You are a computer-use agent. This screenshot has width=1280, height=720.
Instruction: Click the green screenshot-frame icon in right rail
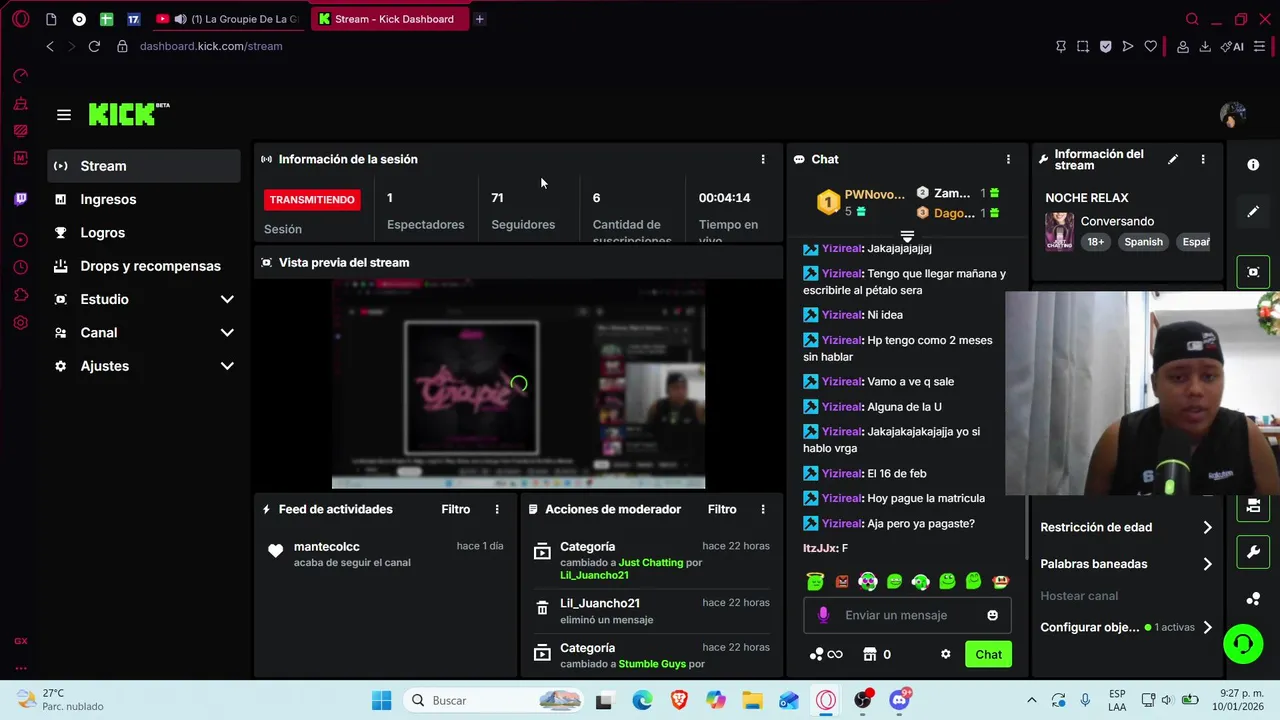(1253, 272)
